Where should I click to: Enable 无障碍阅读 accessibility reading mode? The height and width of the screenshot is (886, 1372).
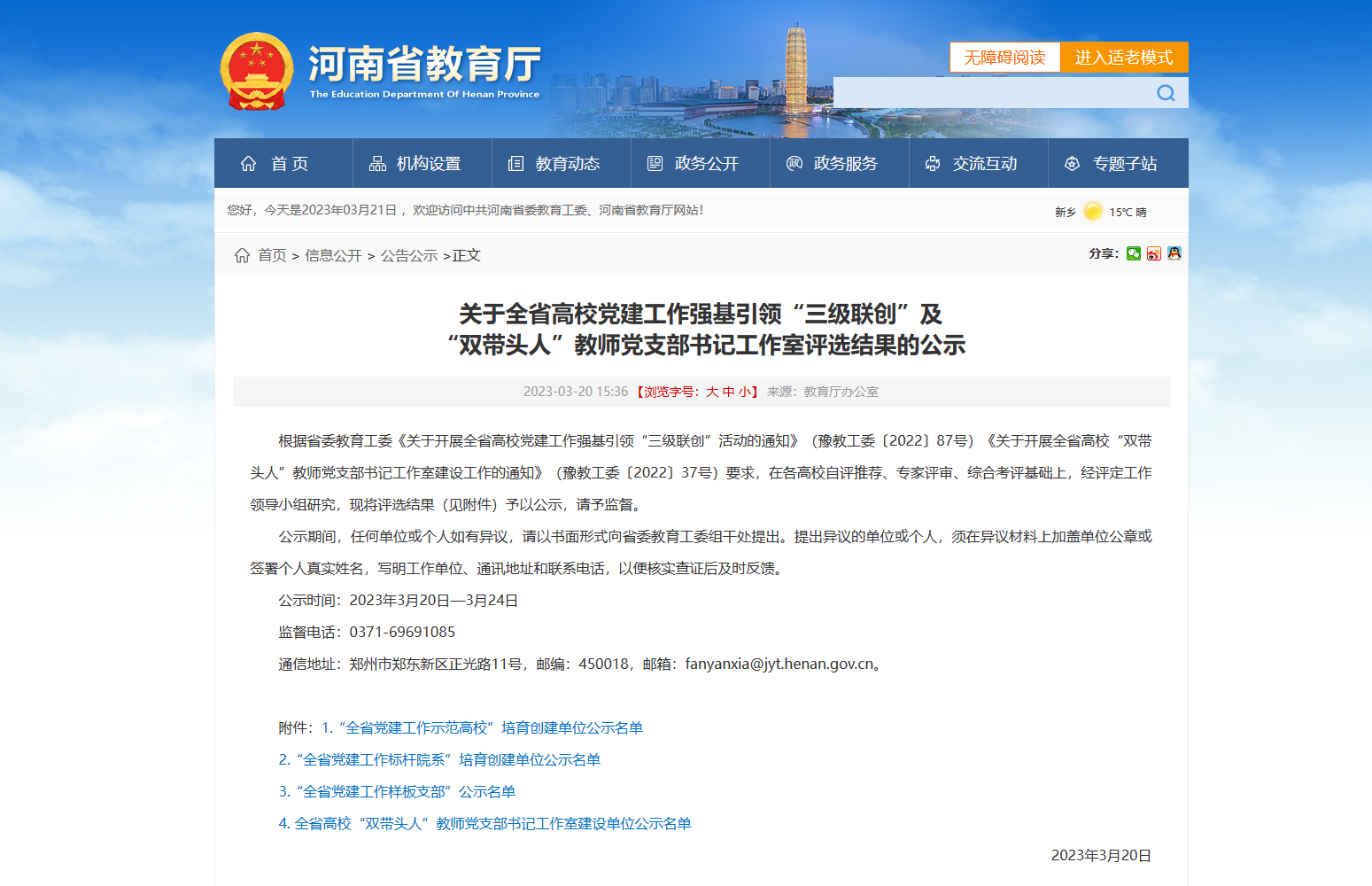click(1004, 58)
